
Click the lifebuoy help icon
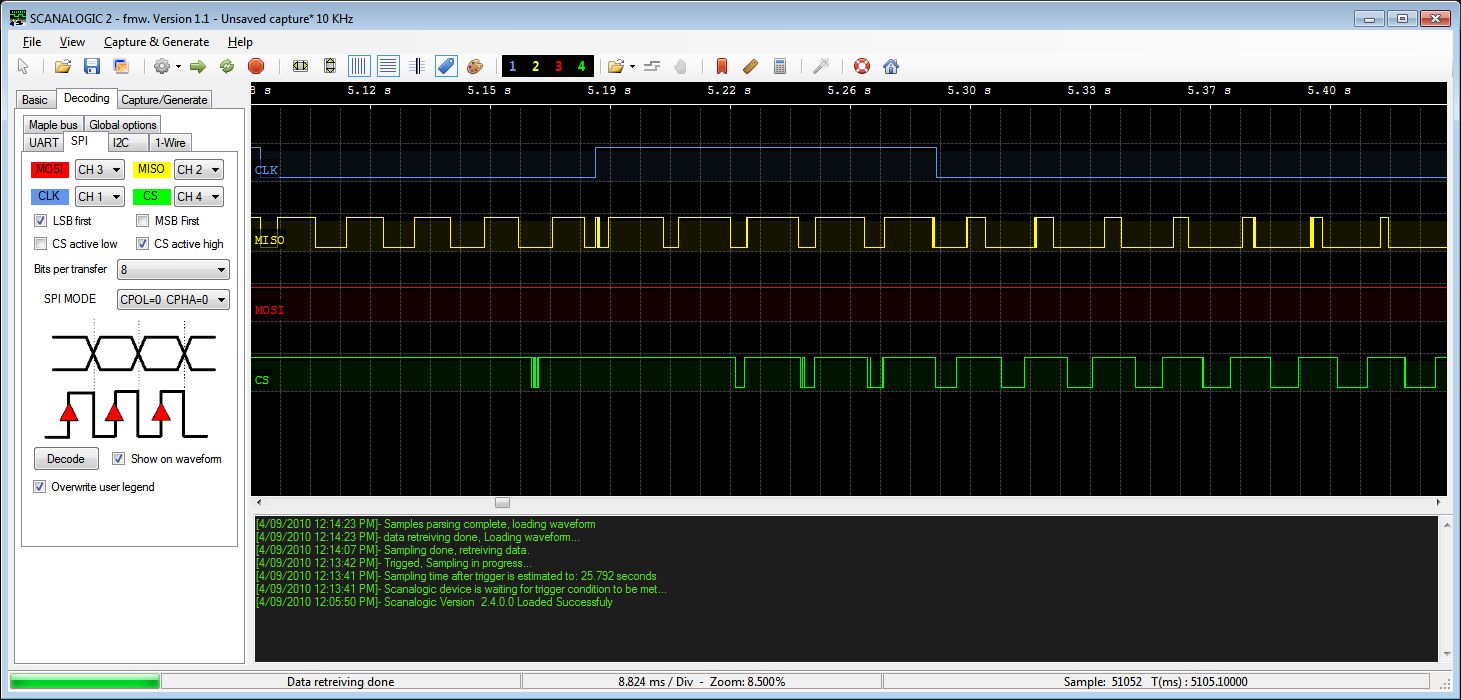click(861, 66)
